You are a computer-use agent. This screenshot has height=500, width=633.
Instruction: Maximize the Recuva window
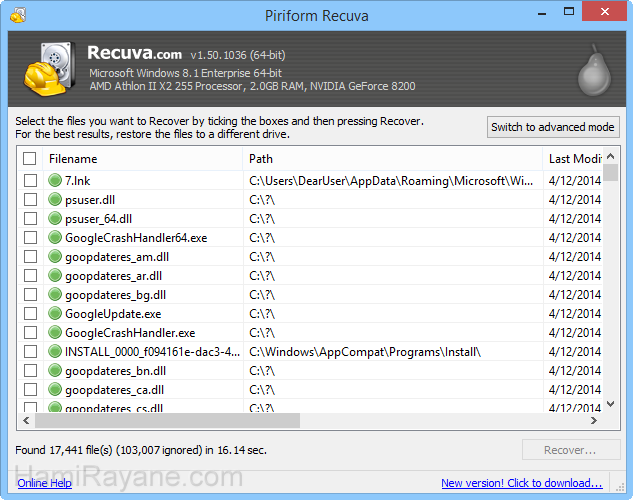pos(569,11)
